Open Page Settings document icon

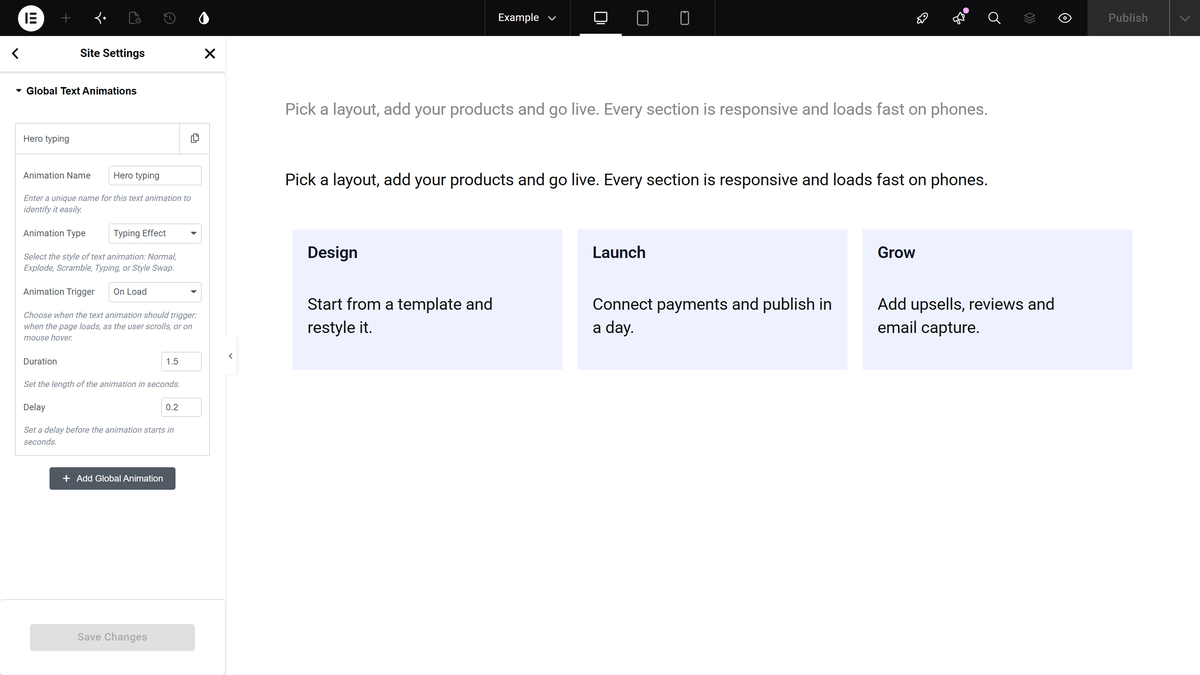click(x=135, y=18)
